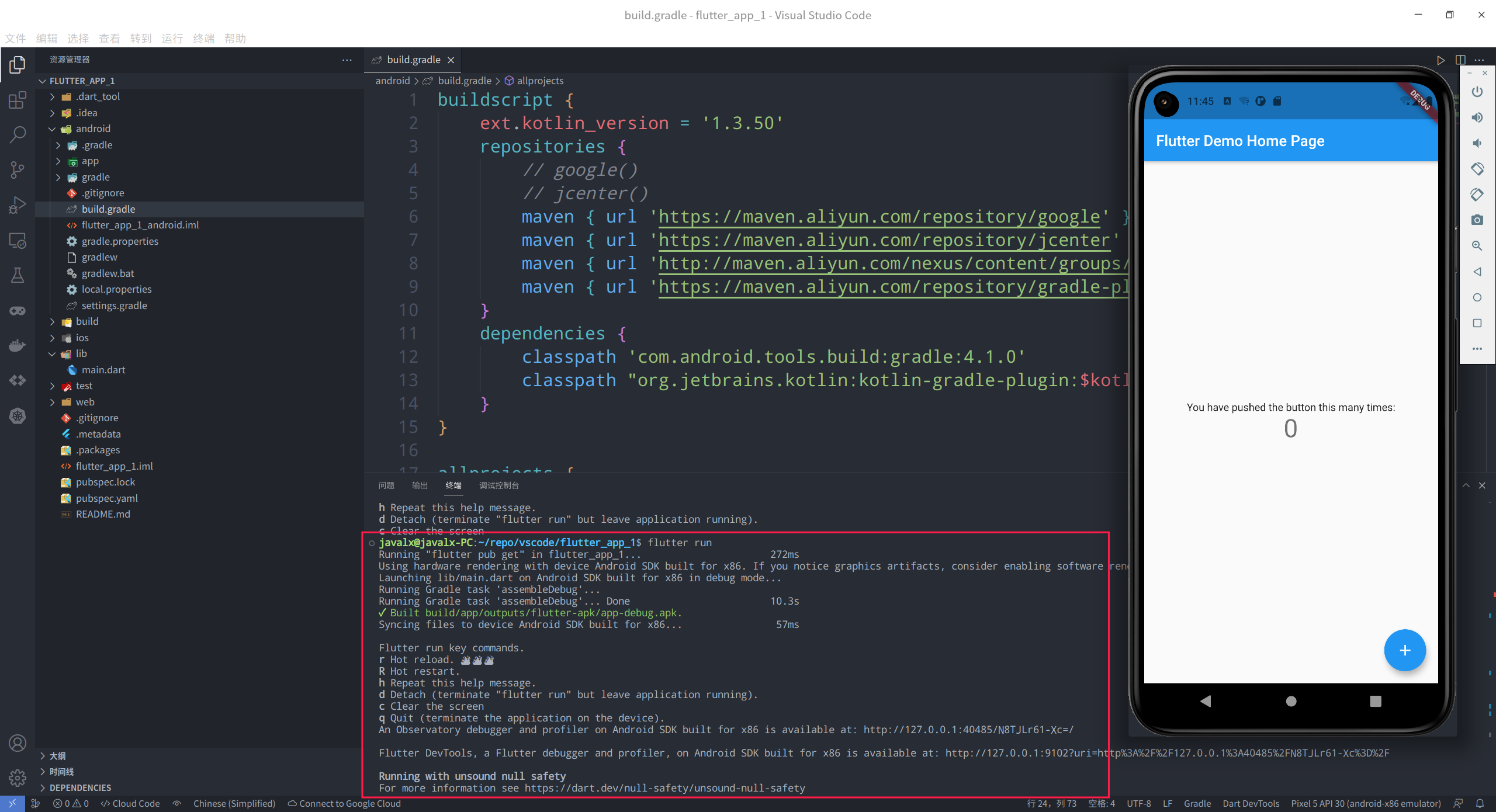The width and height of the screenshot is (1496, 812).
Task: Open the Kubernetes wheel view
Action: coord(18,416)
